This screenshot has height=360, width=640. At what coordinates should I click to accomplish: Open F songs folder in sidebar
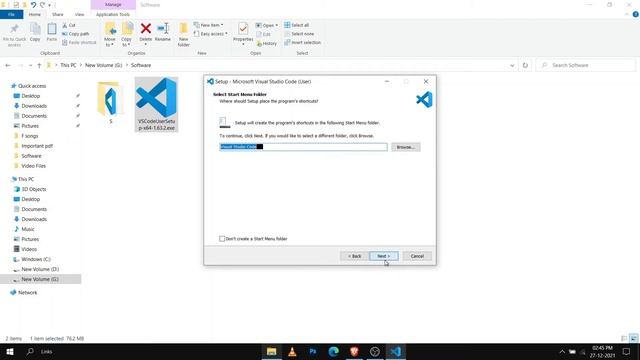pyautogui.click(x=29, y=136)
